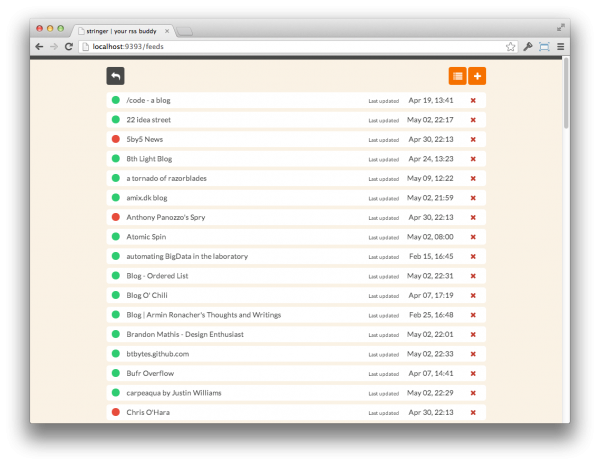Delete the '/code - a blog' feed
600x465 pixels.
click(473, 100)
